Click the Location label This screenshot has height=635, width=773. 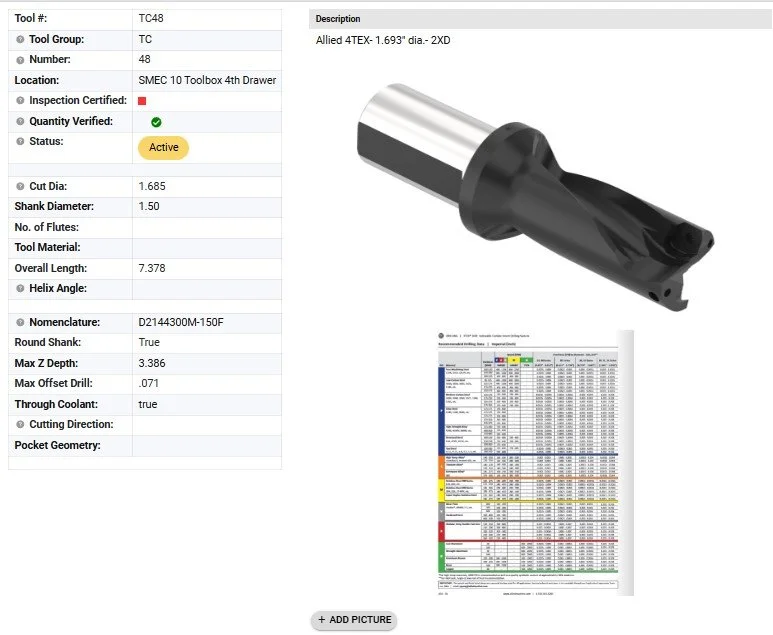click(36, 80)
